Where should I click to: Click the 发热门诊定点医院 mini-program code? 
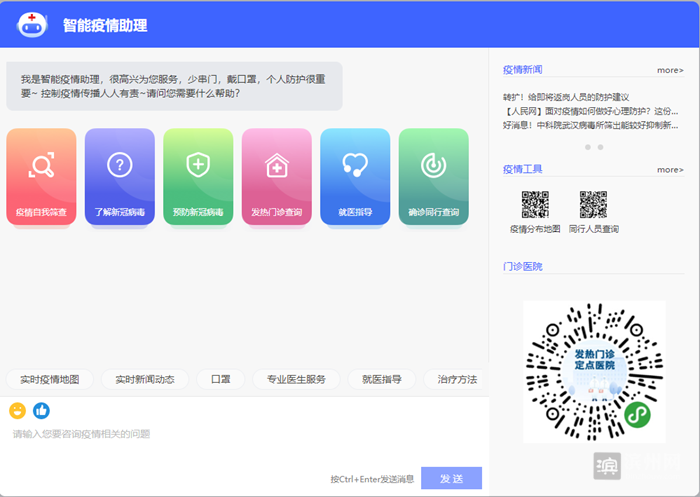[x=594, y=372]
